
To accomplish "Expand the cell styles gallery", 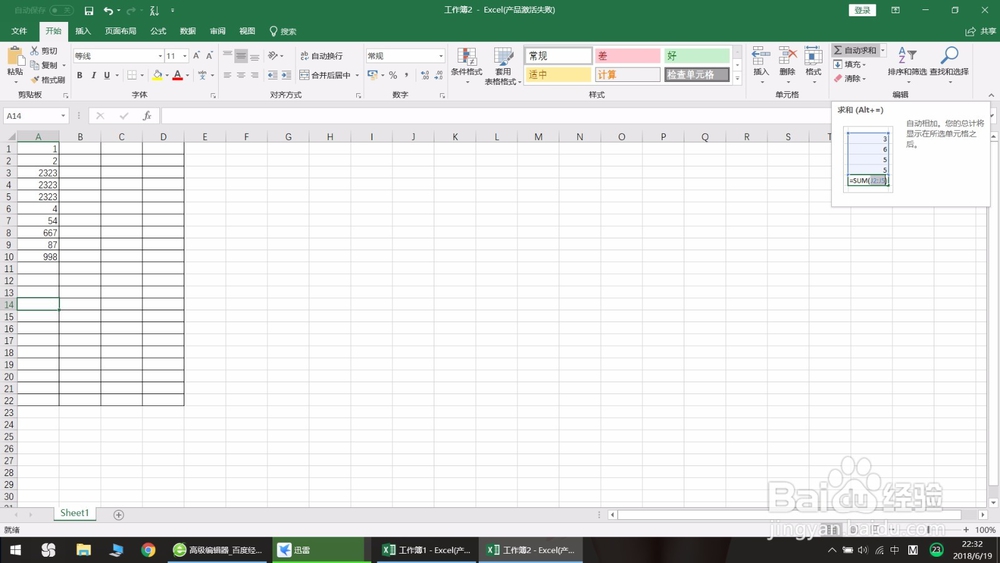I will (x=737, y=79).
